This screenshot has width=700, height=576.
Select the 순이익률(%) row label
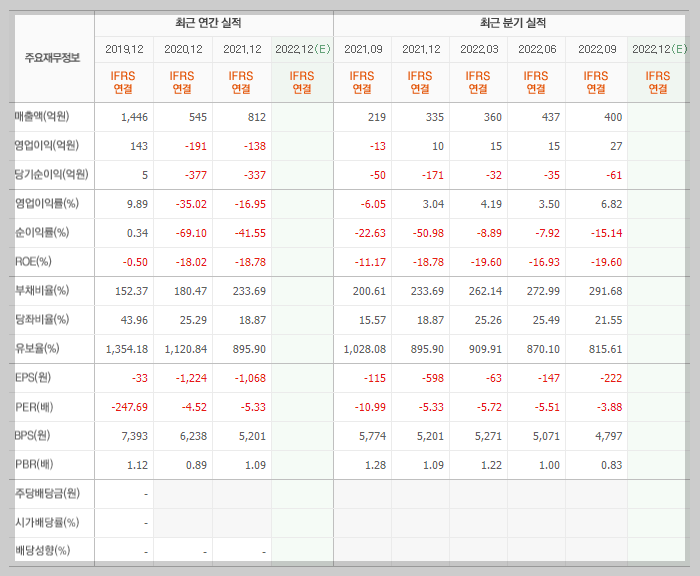42,233
